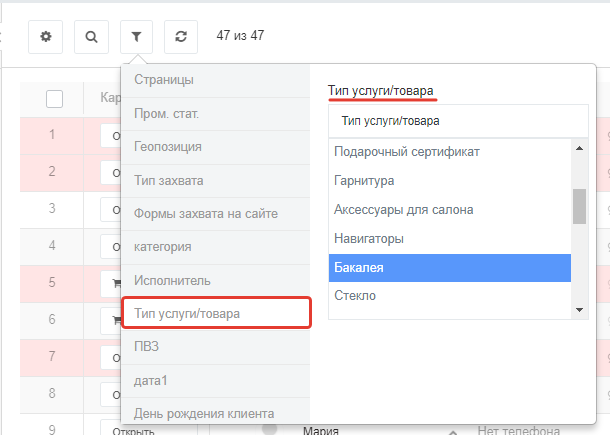Screen dimensions: 610x435
Task: Click the Тип услуги/товара search field
Action: coord(458,121)
